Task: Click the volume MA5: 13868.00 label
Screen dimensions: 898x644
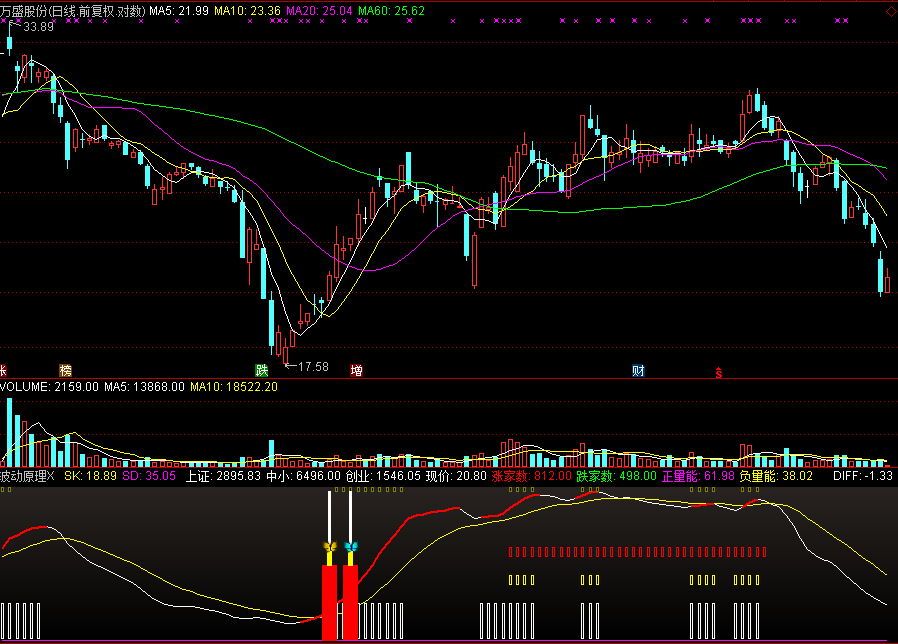Action: 144,387
